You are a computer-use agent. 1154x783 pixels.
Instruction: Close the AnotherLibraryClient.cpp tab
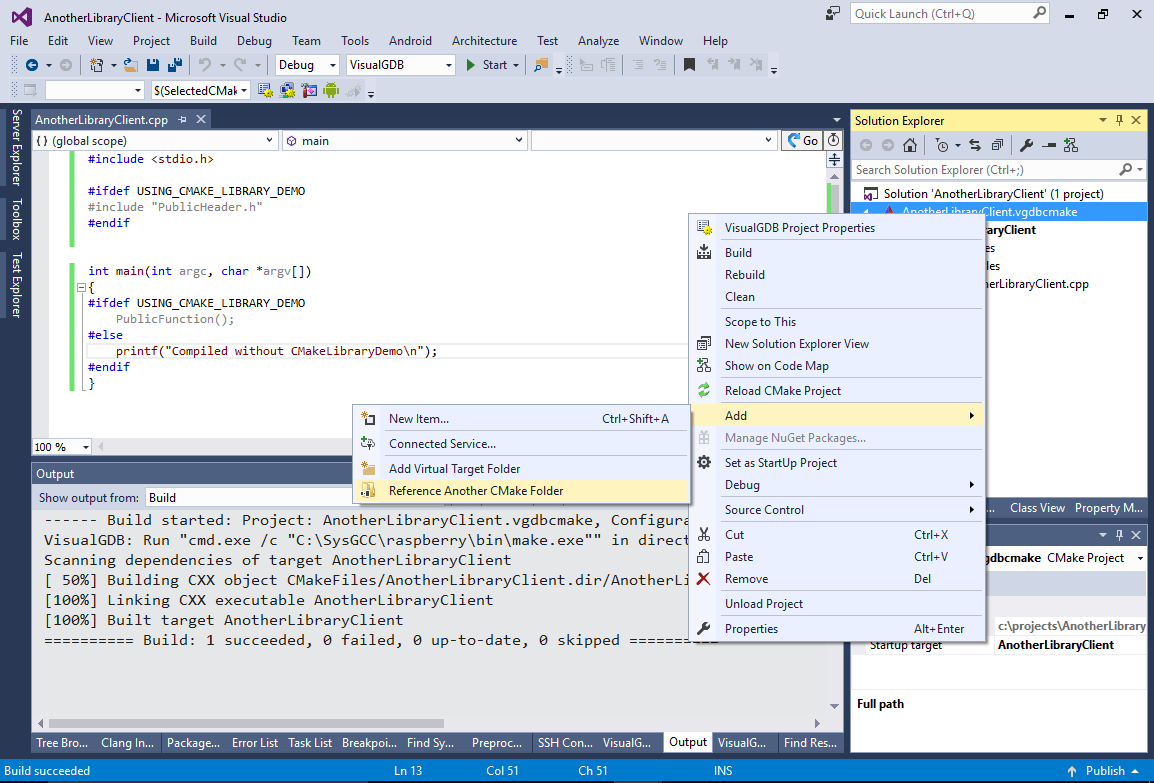200,119
